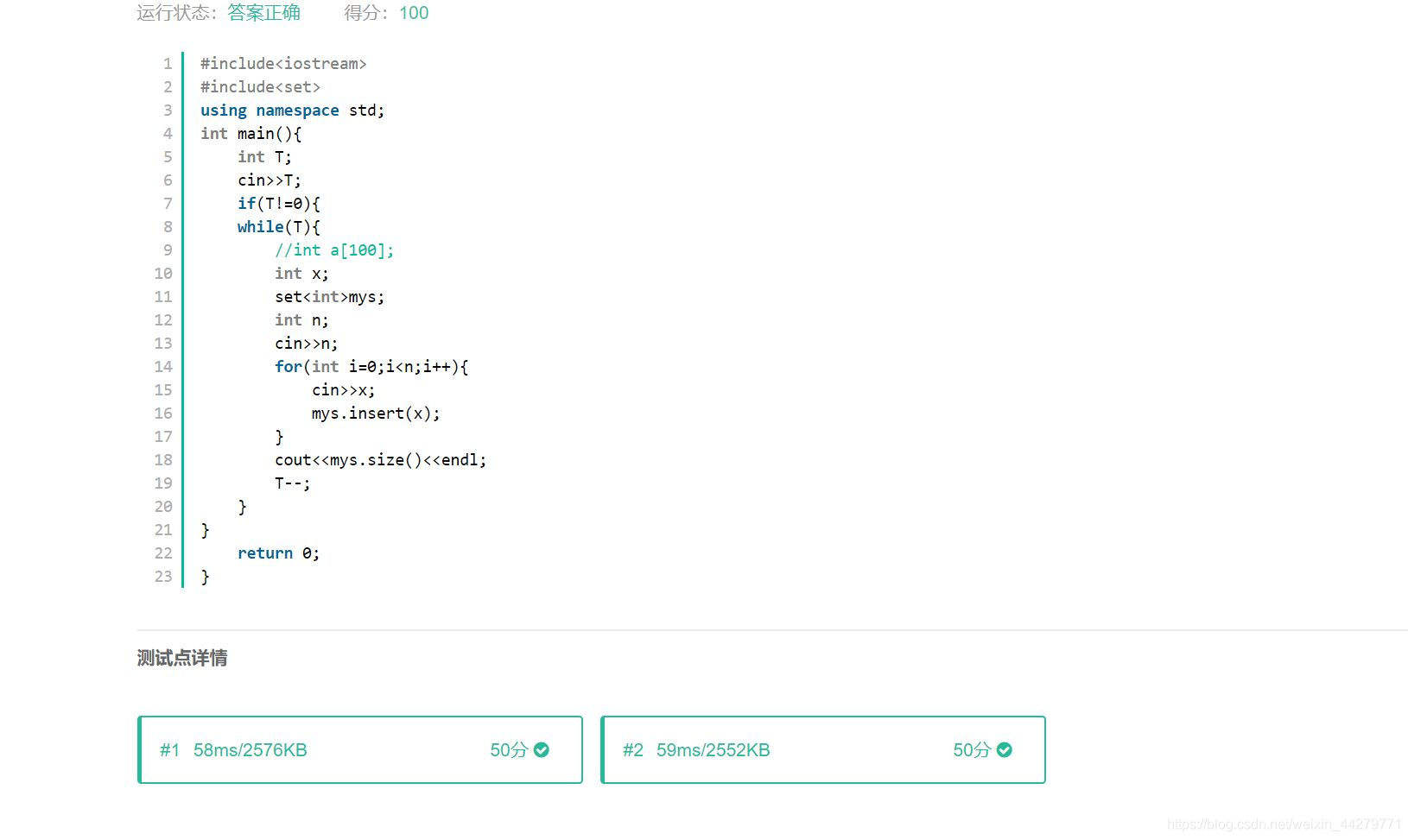This screenshot has width=1408, height=840.
Task: Click 'cout<<mys.size()<<endl;' line
Action: (380, 460)
